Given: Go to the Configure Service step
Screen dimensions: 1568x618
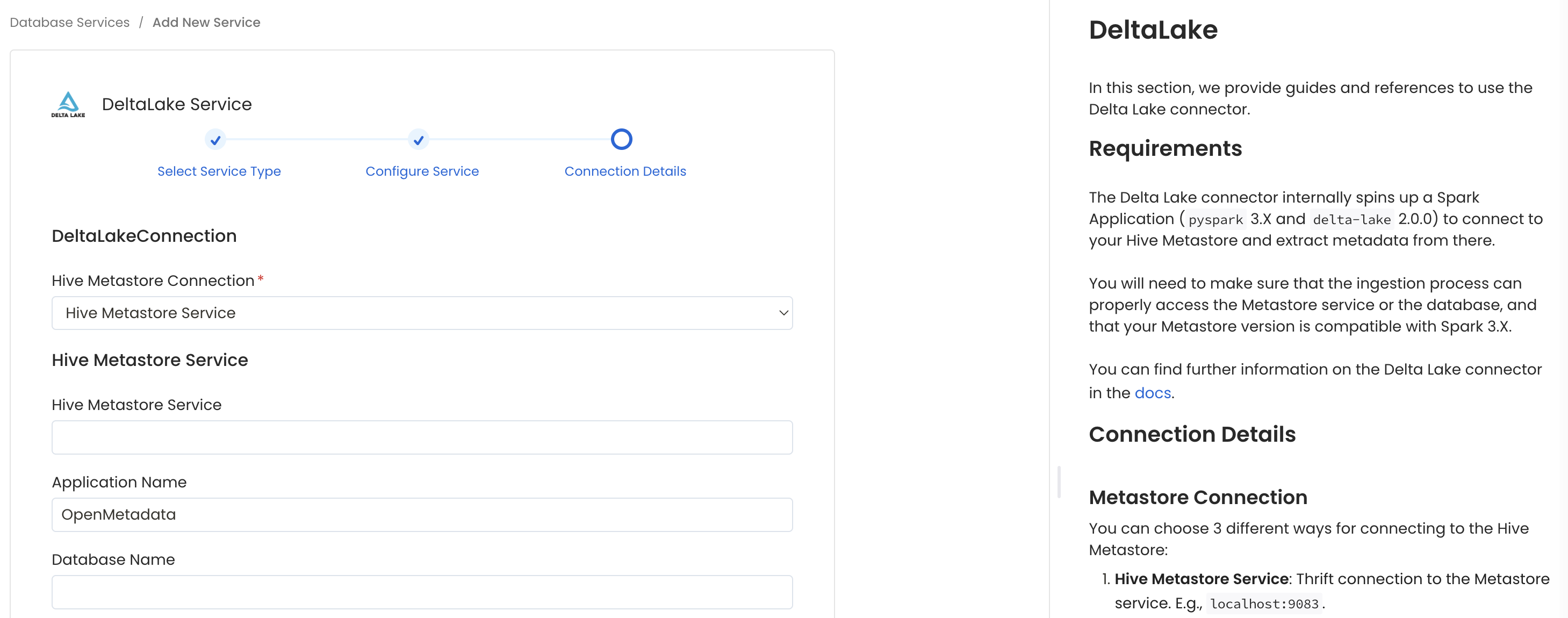Looking at the screenshot, I should 422,171.
